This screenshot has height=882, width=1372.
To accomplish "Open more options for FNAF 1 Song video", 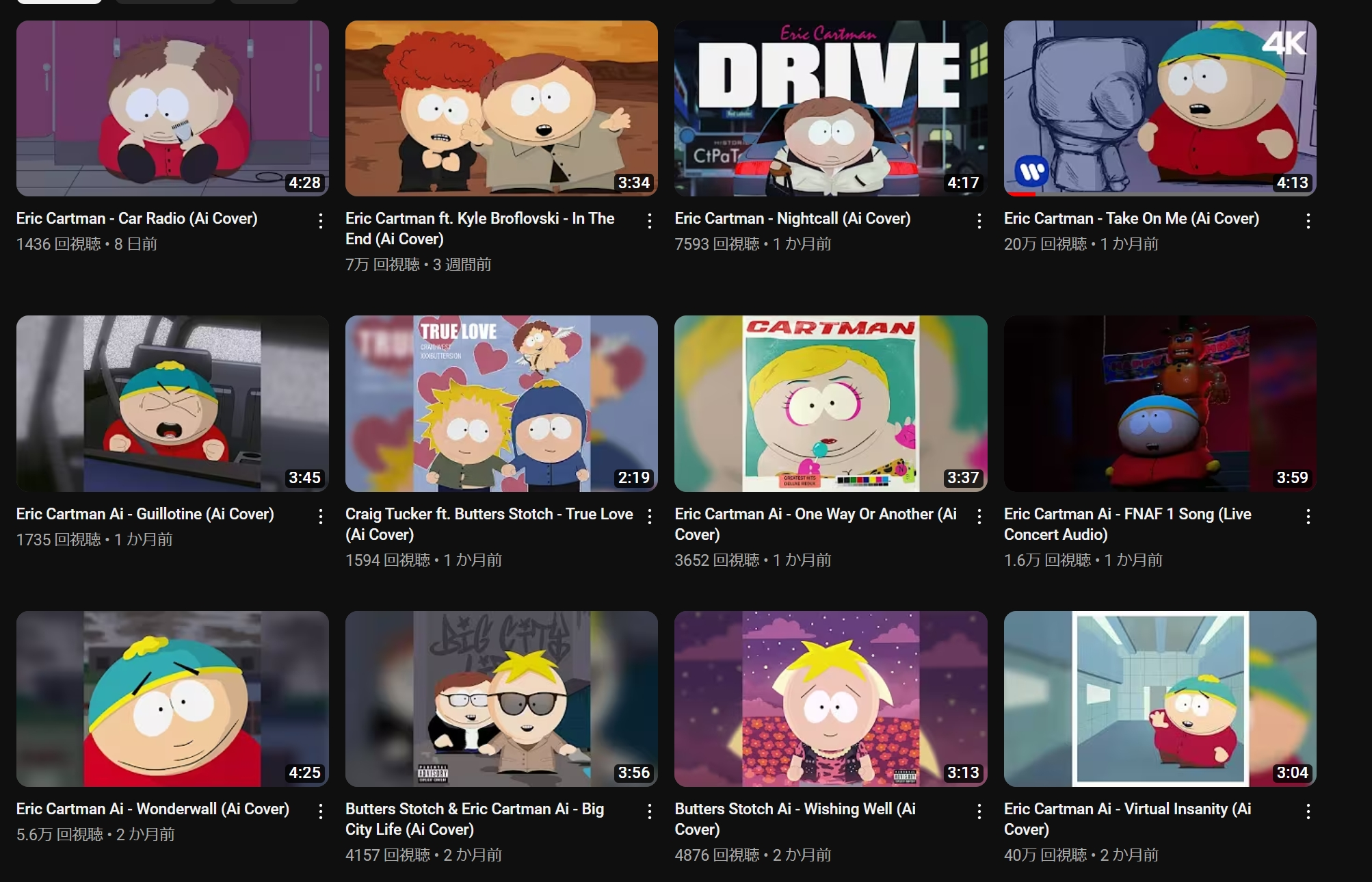I will pos(1308,516).
